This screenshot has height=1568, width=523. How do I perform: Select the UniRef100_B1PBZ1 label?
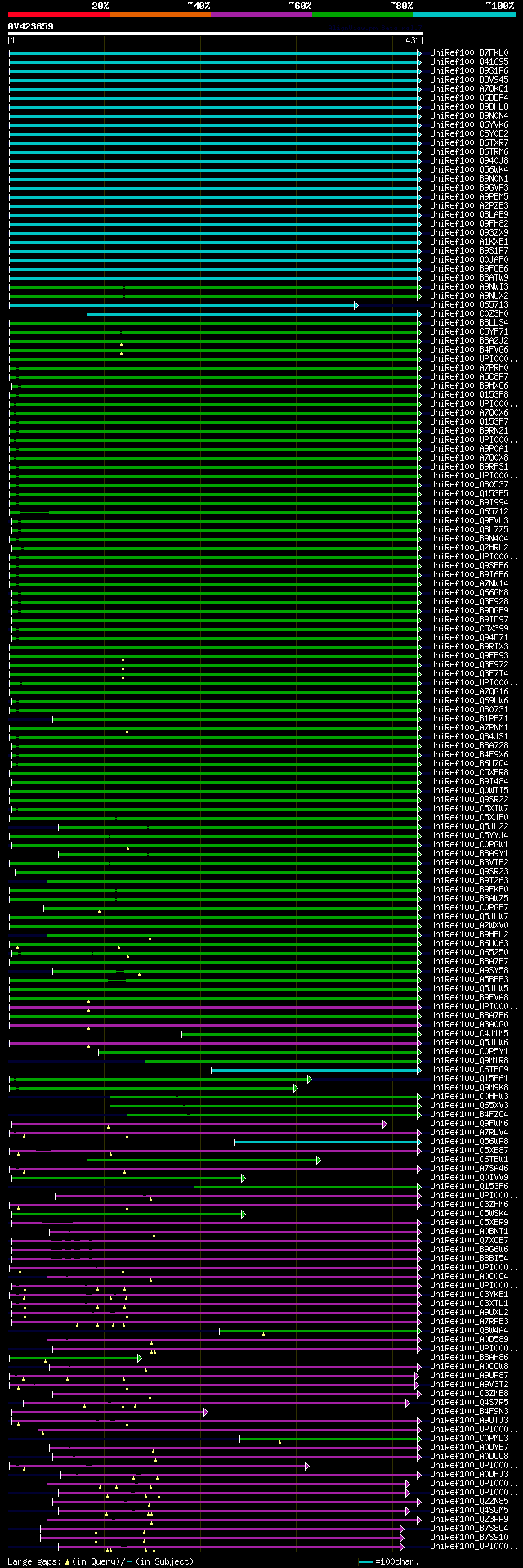[470, 718]
